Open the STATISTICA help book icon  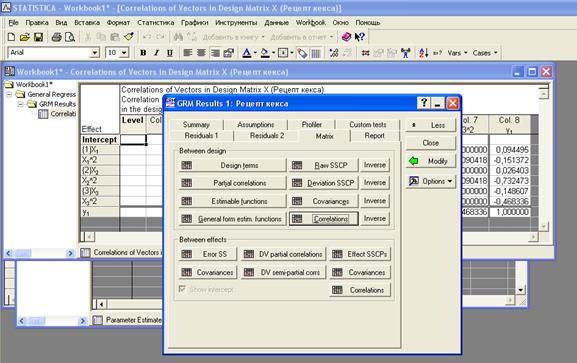[x=346, y=37]
